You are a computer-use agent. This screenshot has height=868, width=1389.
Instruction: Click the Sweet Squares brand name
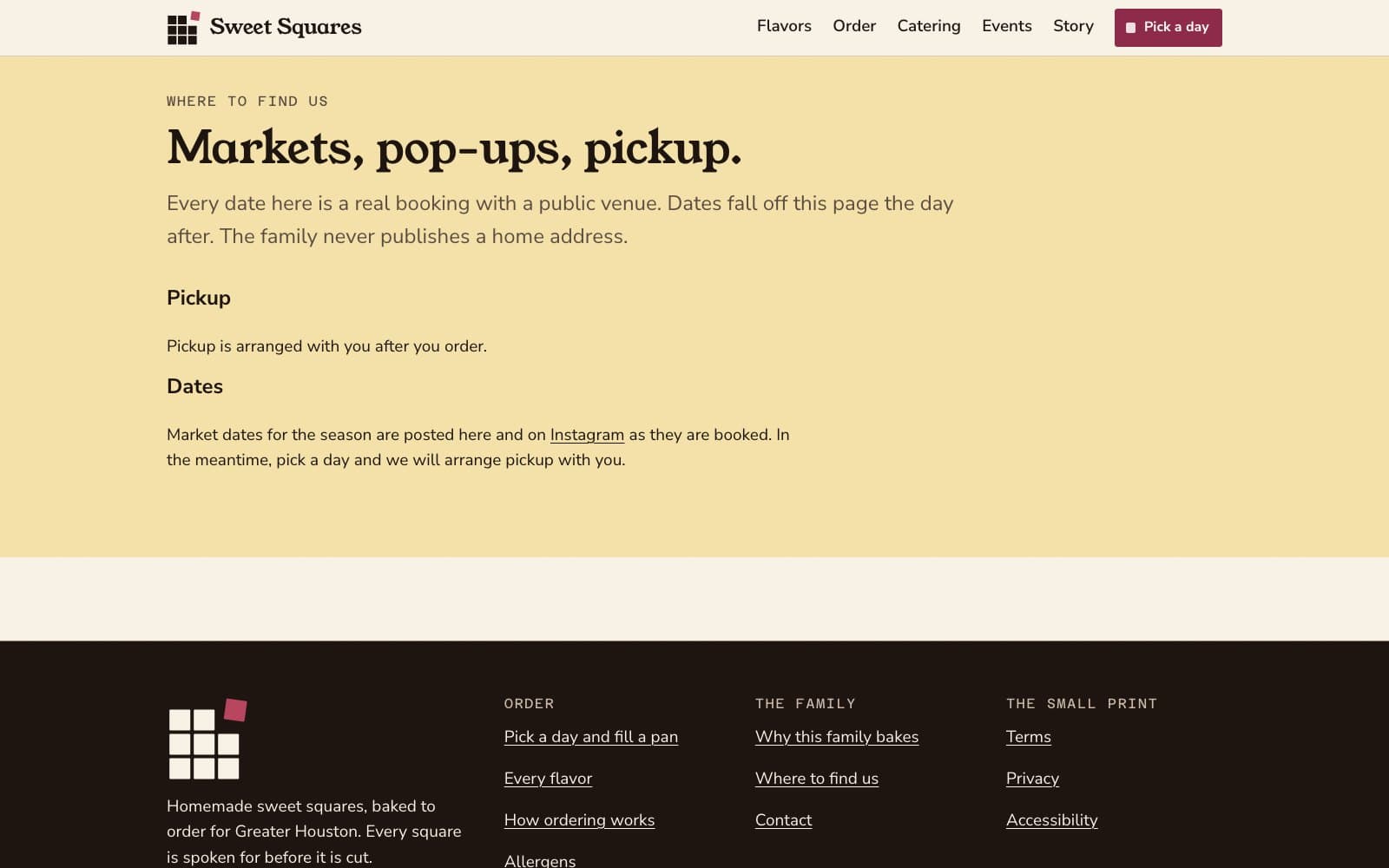[286, 27]
